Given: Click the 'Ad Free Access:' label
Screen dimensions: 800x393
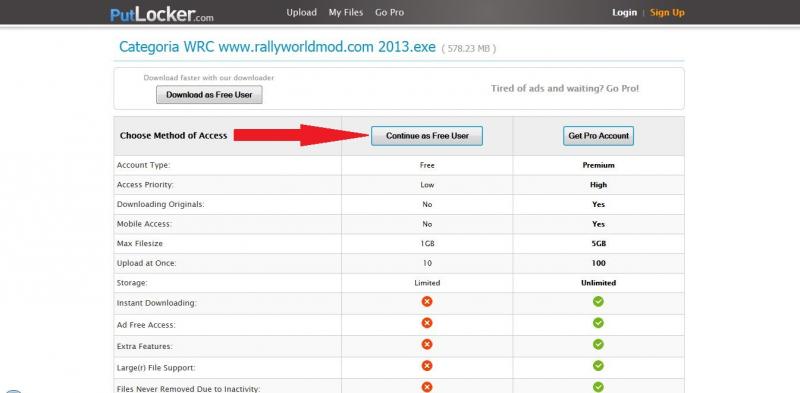Looking at the screenshot, I should [x=146, y=325].
